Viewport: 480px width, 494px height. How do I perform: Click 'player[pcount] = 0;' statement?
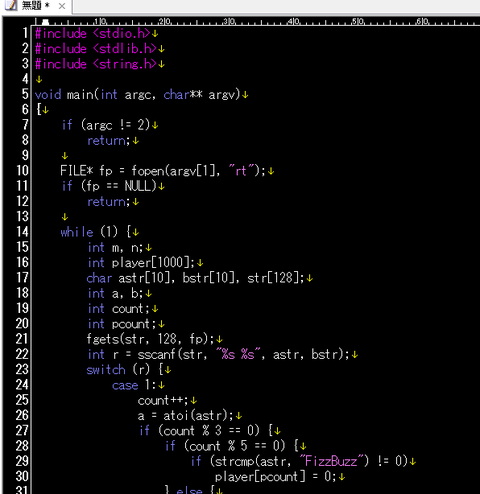276,477
